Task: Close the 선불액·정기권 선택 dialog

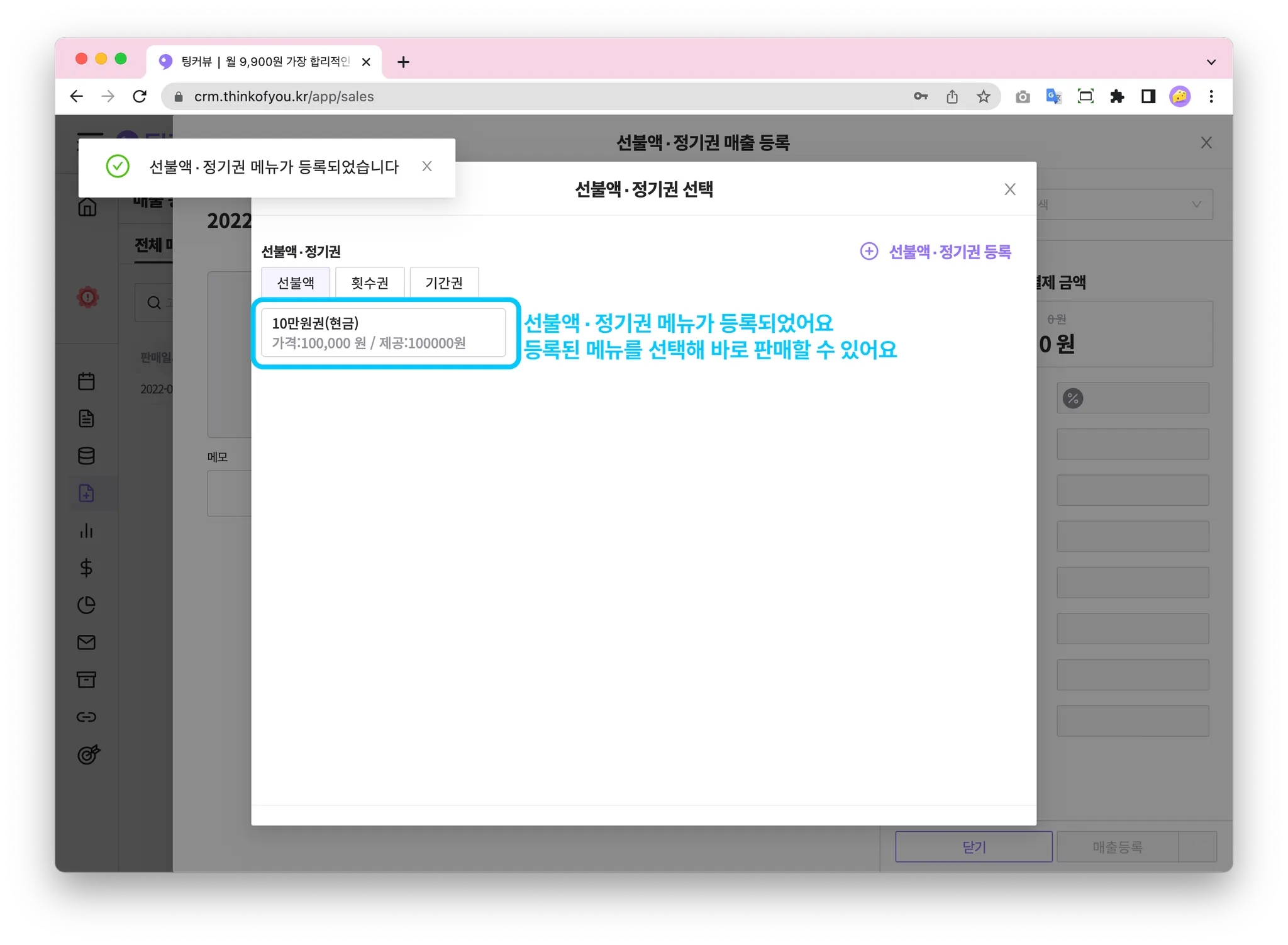Action: [x=1010, y=189]
